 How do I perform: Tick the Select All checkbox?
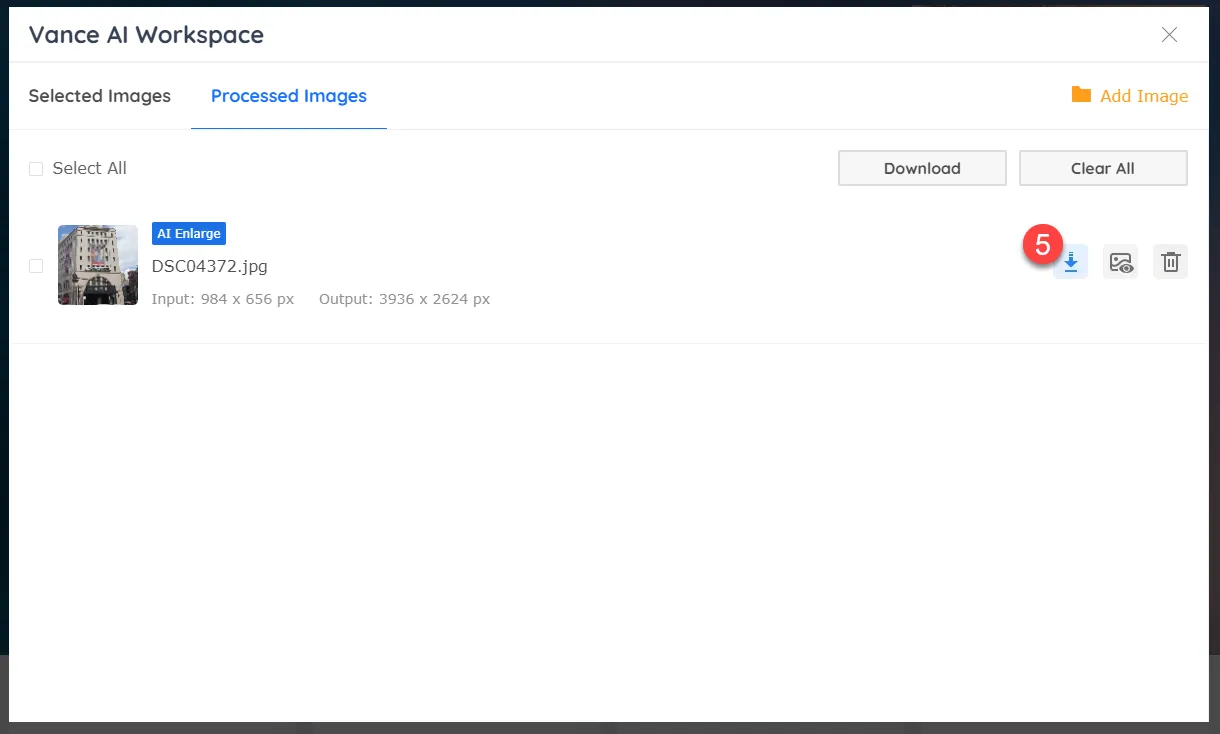pos(36,169)
